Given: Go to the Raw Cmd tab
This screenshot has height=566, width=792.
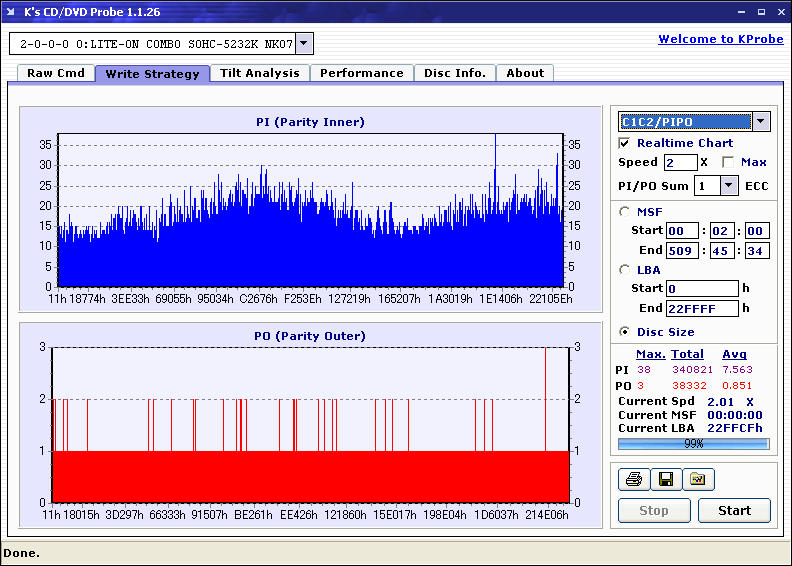Looking at the screenshot, I should click(x=56, y=73).
